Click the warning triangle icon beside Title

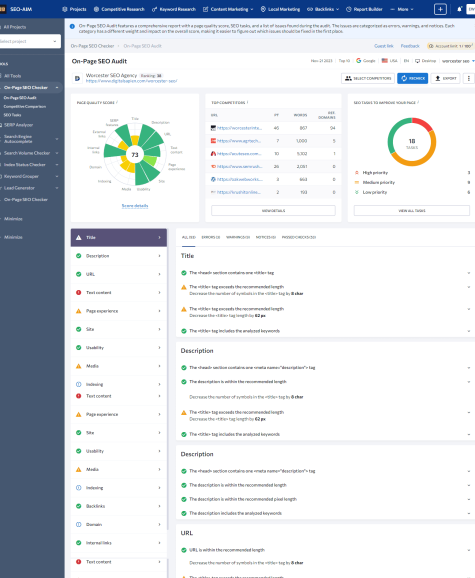[78, 238]
